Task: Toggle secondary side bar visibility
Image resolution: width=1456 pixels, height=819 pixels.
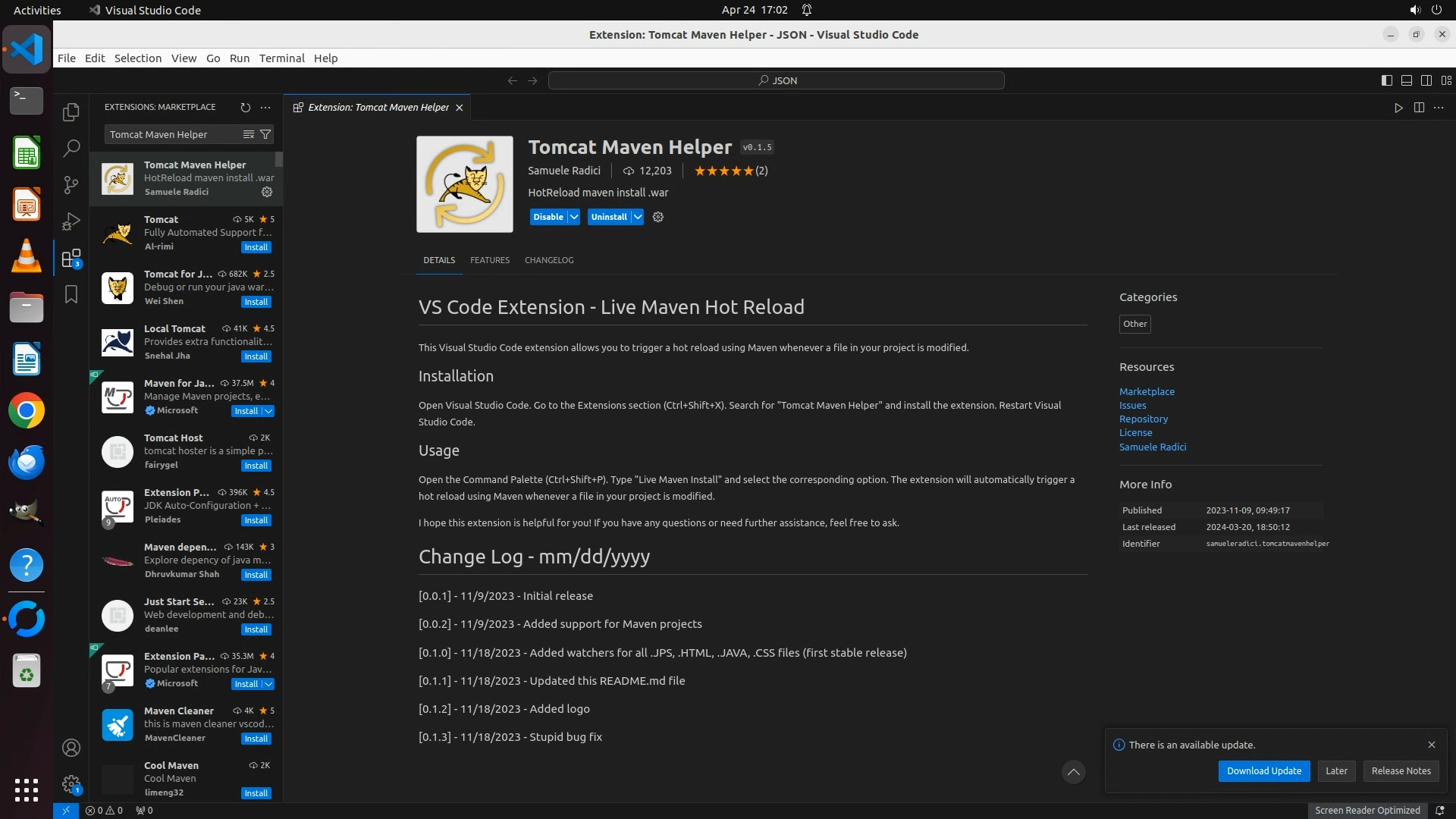Action: (x=1426, y=80)
